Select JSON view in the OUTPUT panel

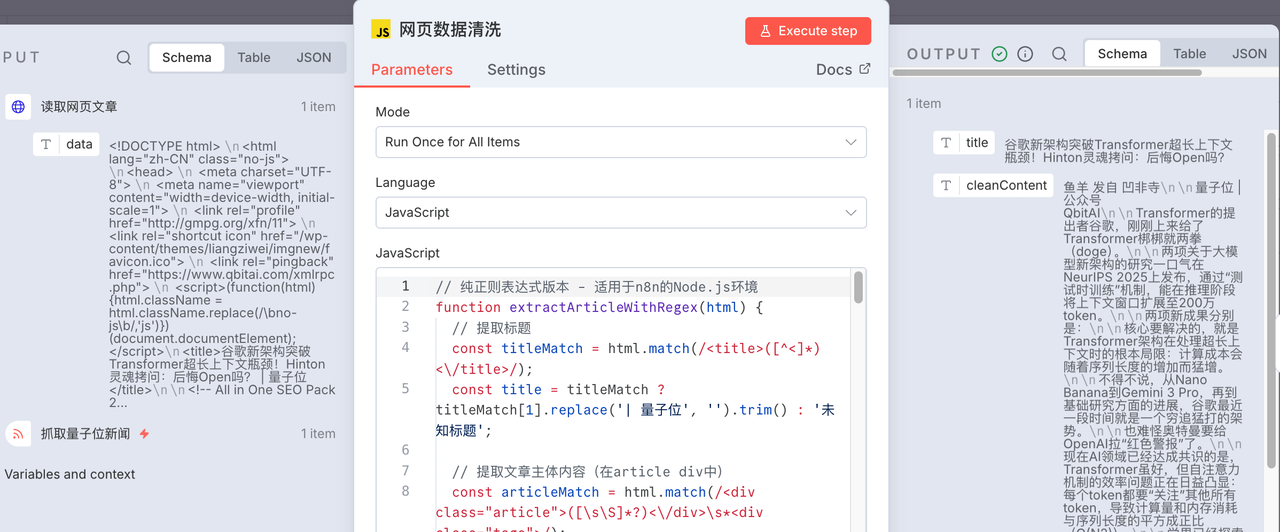coord(1250,54)
